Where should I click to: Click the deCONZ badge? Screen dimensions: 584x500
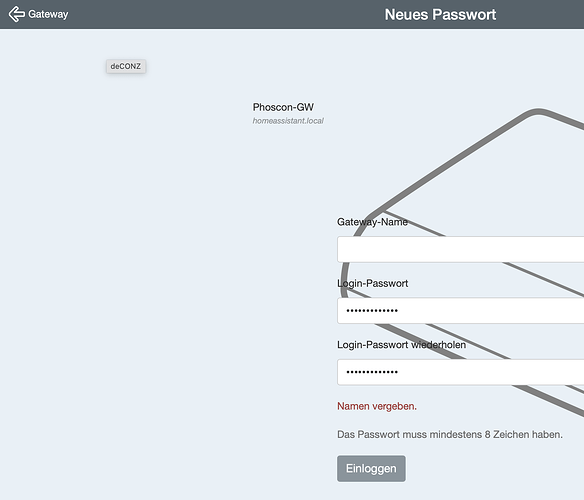[126, 66]
